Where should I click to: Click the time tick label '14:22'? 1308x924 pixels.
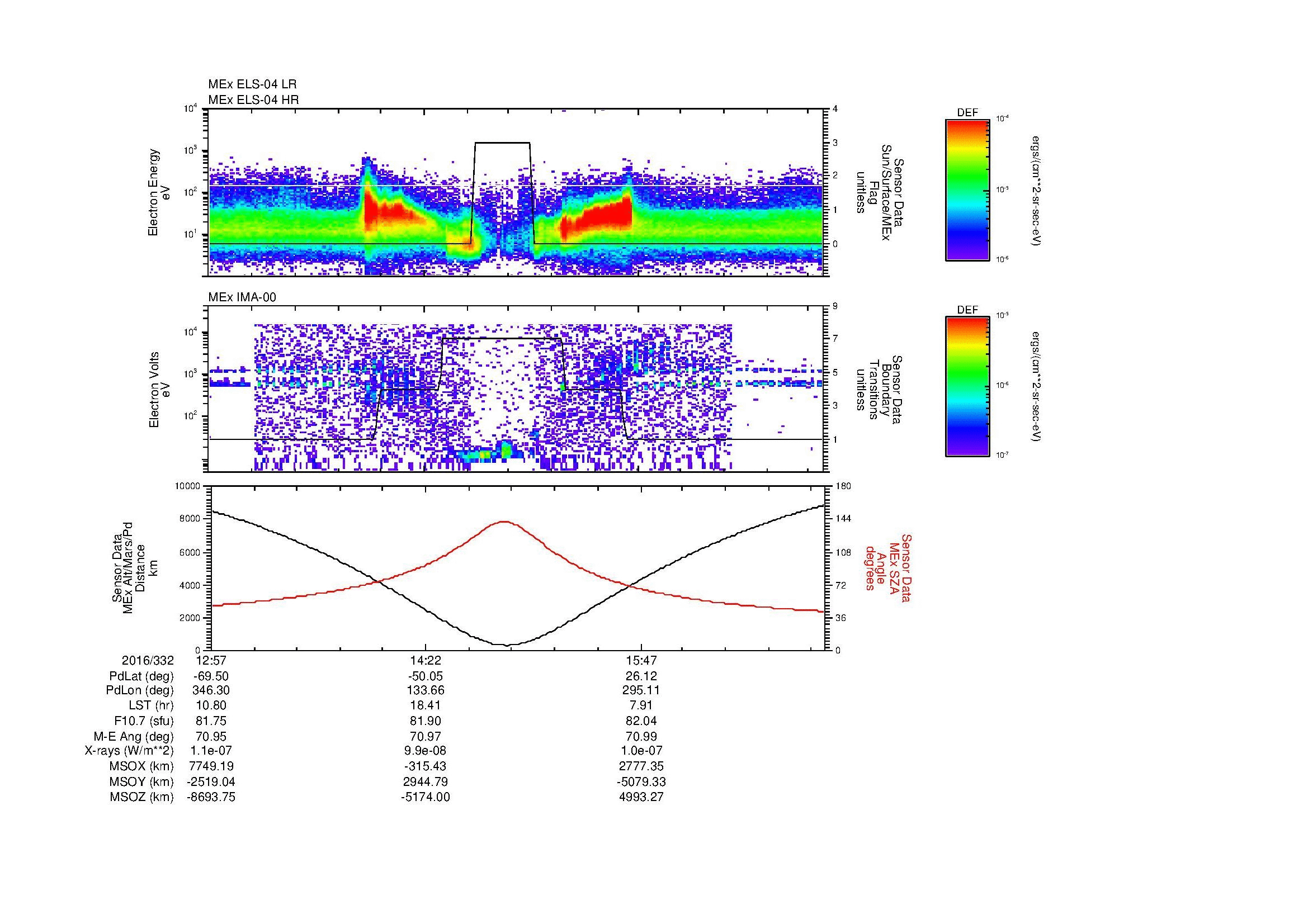coord(426,660)
